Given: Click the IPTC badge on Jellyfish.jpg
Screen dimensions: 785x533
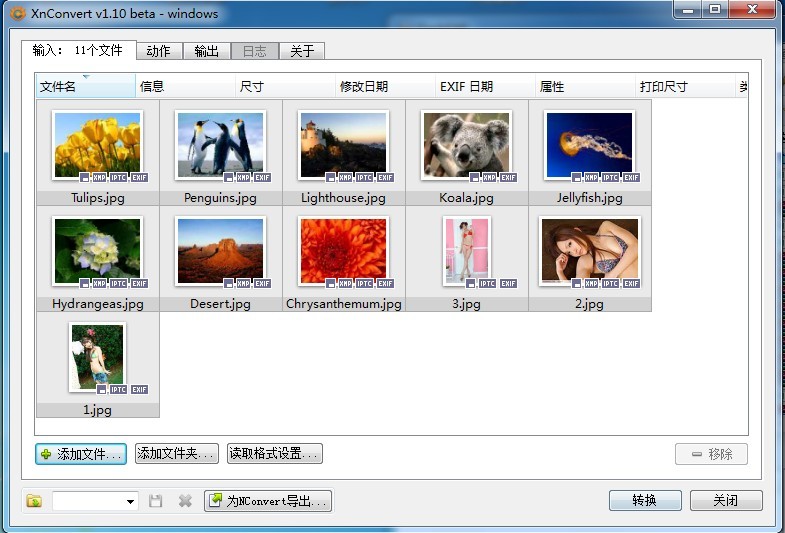Looking at the screenshot, I should [x=611, y=177].
